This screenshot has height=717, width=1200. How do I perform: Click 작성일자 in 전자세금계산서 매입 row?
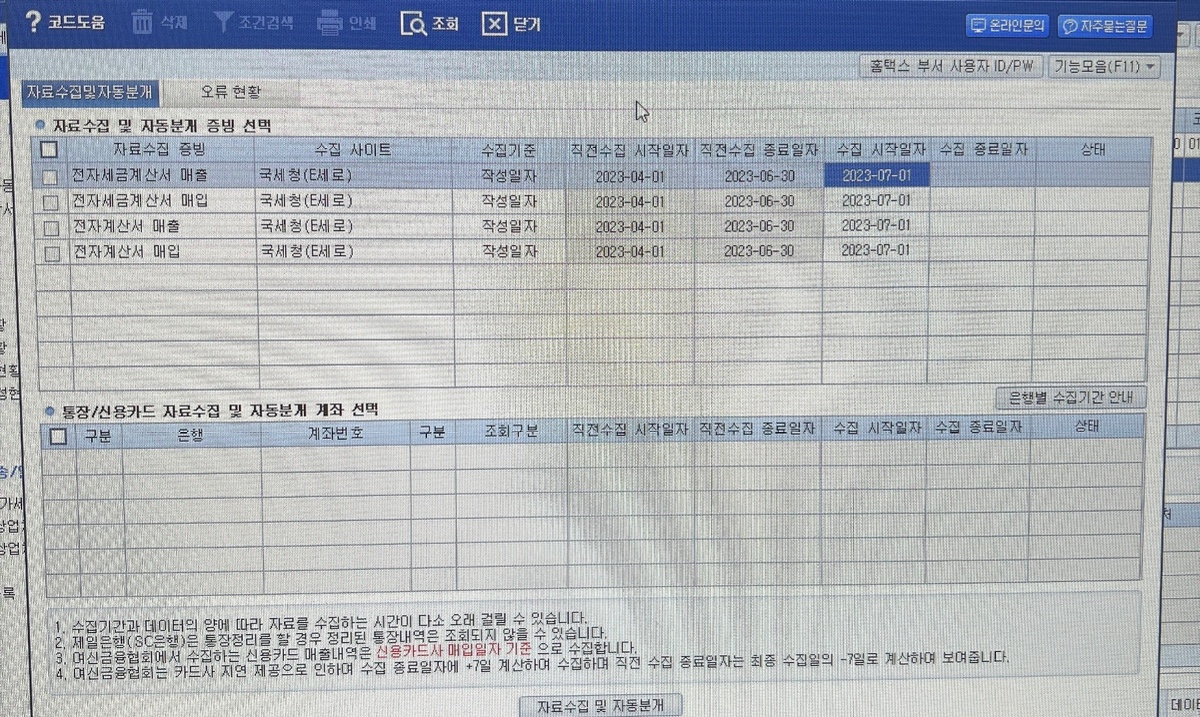(510, 201)
